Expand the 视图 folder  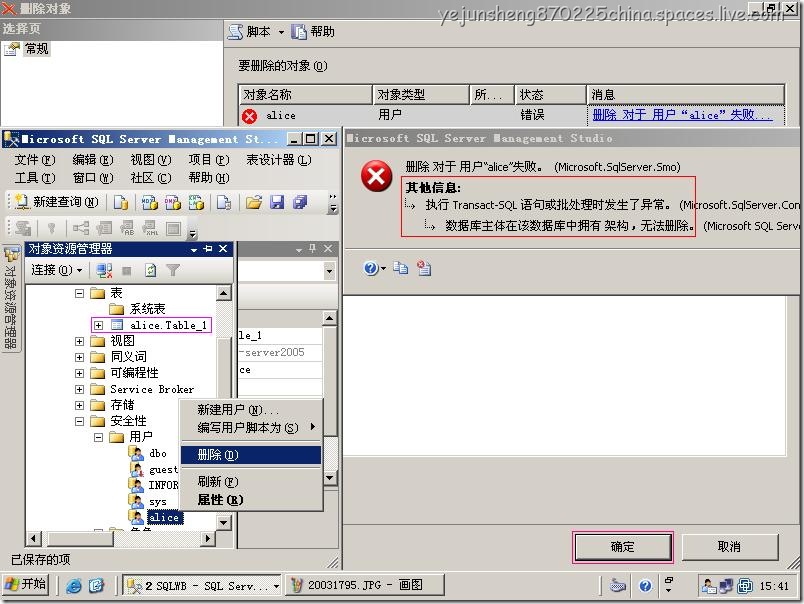tap(79, 341)
